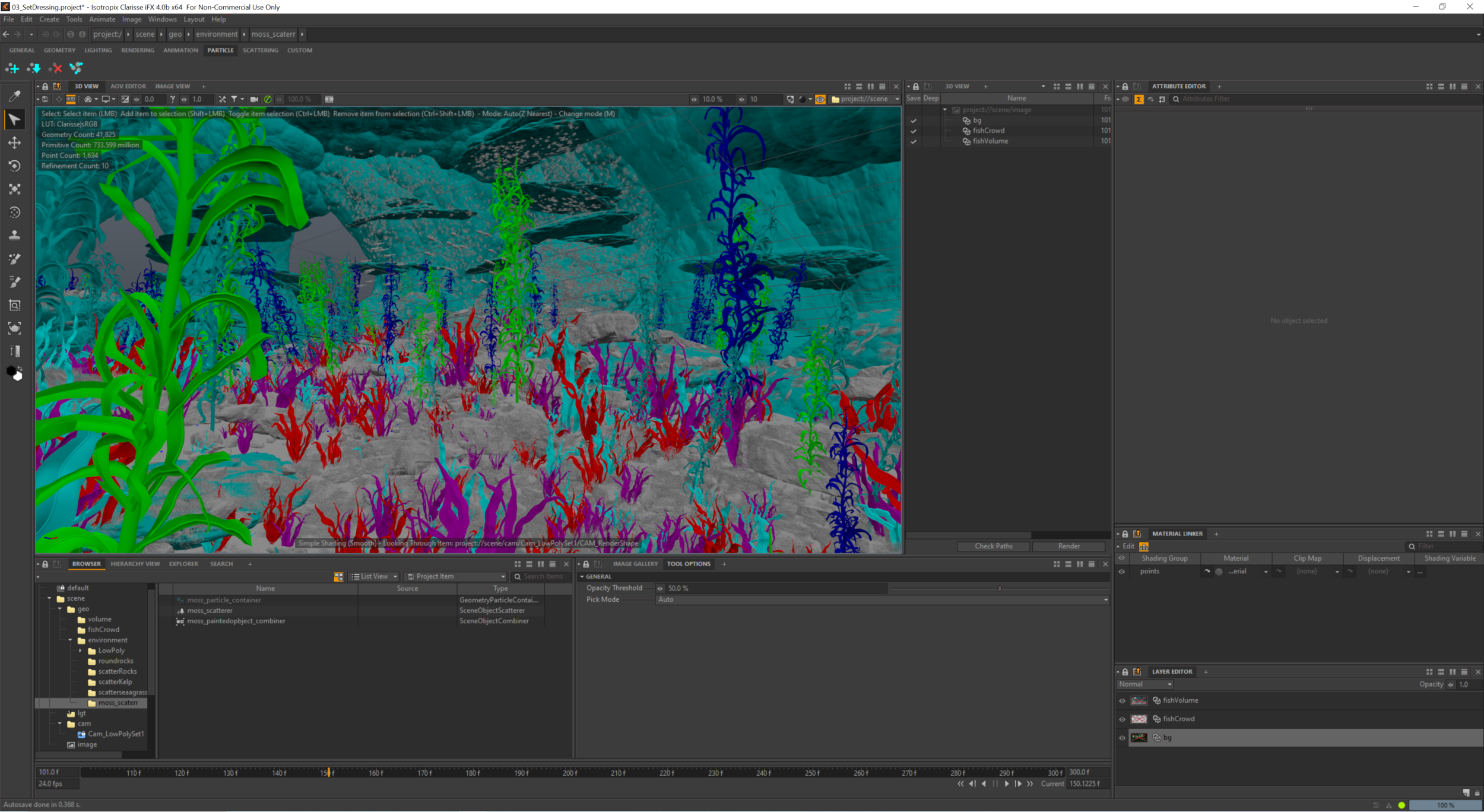Collapse the environment folder in the browser
This screenshot has height=812, width=1484.
(x=70, y=640)
